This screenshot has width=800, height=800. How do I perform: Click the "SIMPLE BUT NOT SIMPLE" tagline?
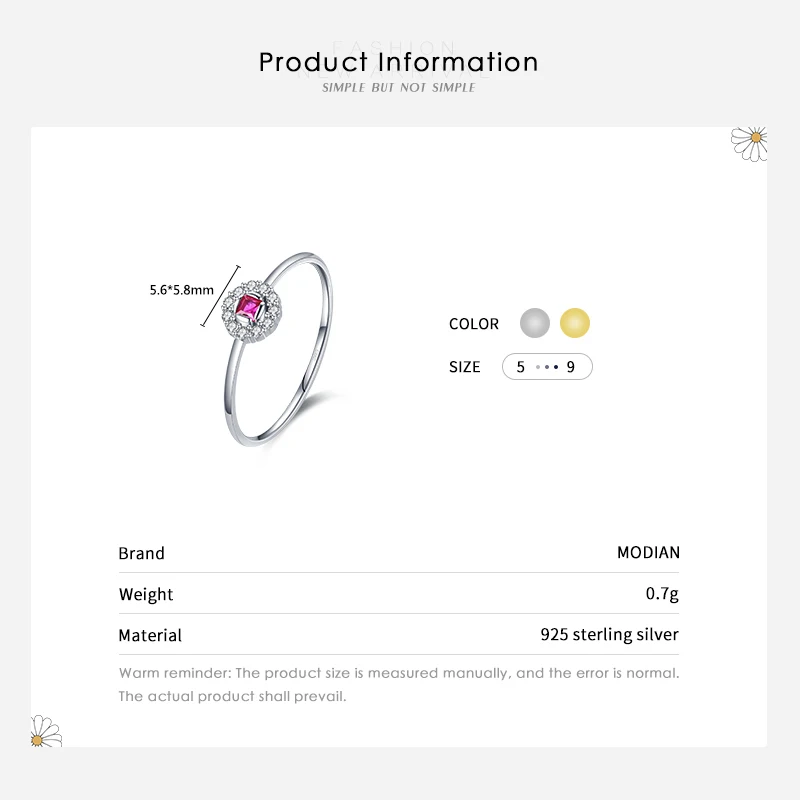(x=399, y=88)
